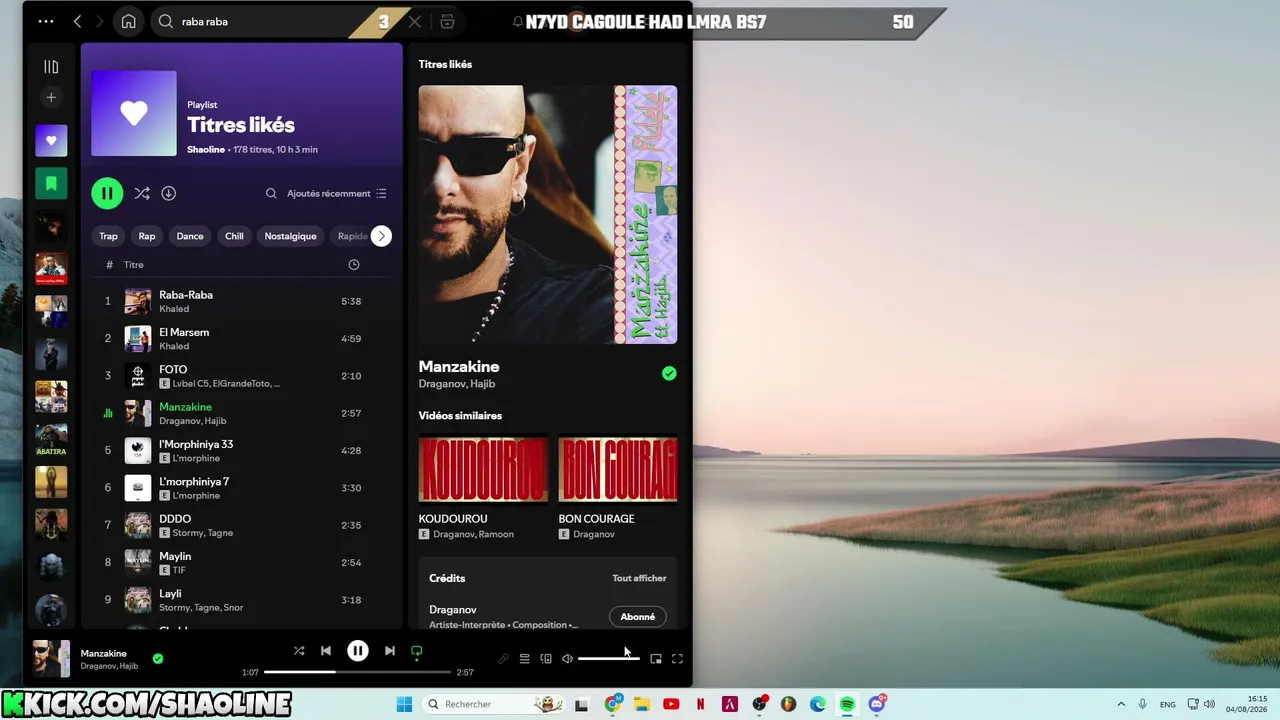Go back using the left arrow
This screenshot has width=1280, height=720.
pyautogui.click(x=78, y=21)
